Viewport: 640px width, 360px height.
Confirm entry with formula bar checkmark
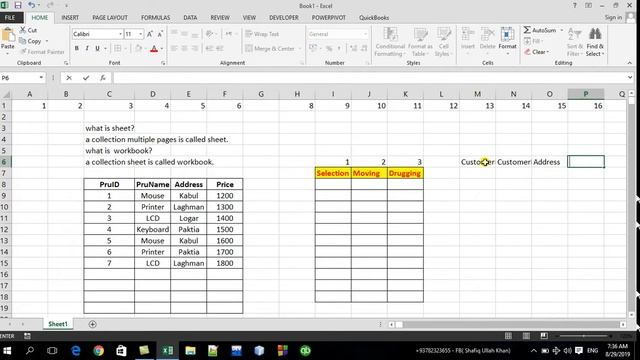tap(86, 78)
